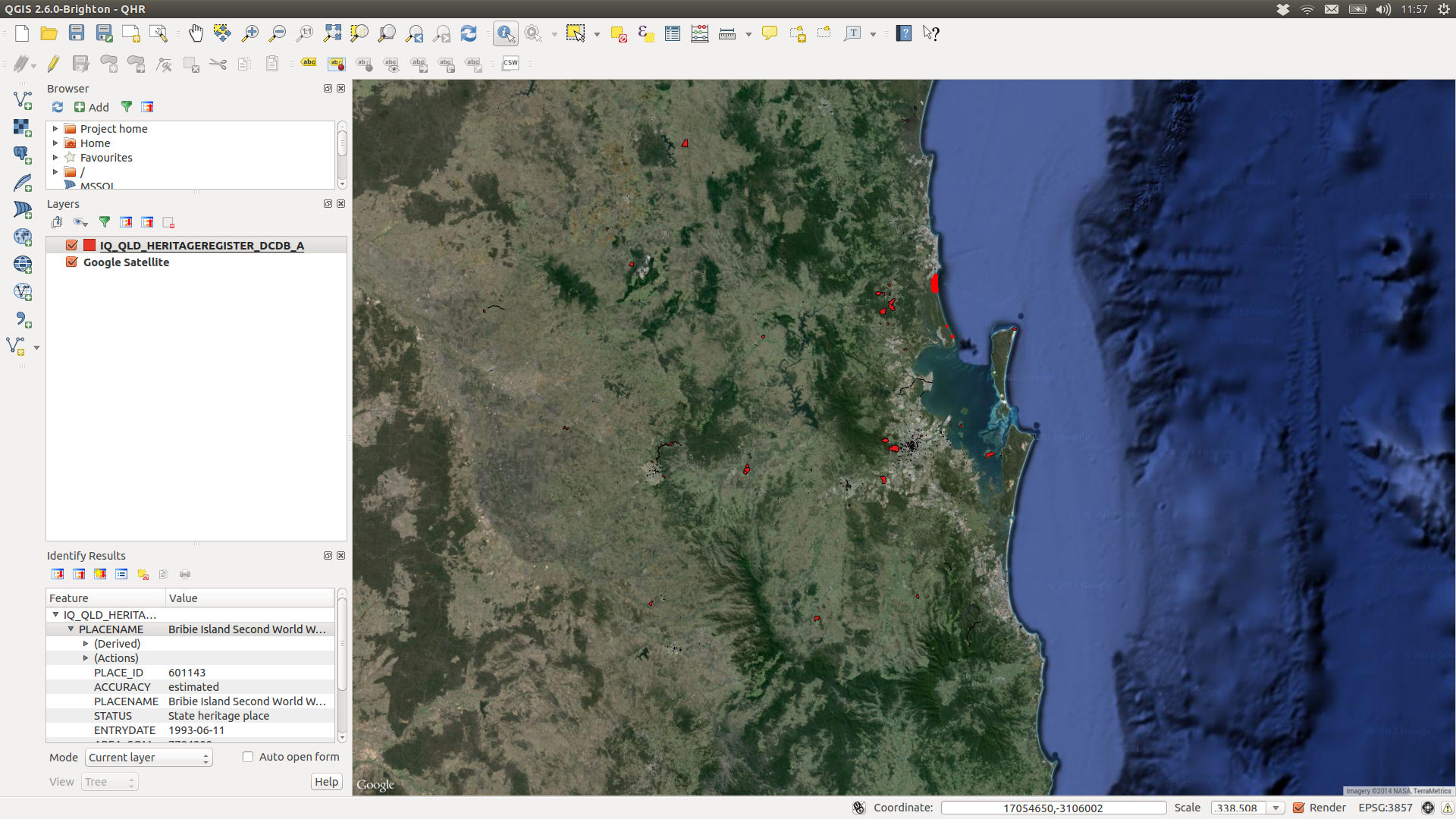Image resolution: width=1456 pixels, height=819 pixels.
Task: Click Filter Legend funnel in Layers panel
Action: tap(105, 222)
